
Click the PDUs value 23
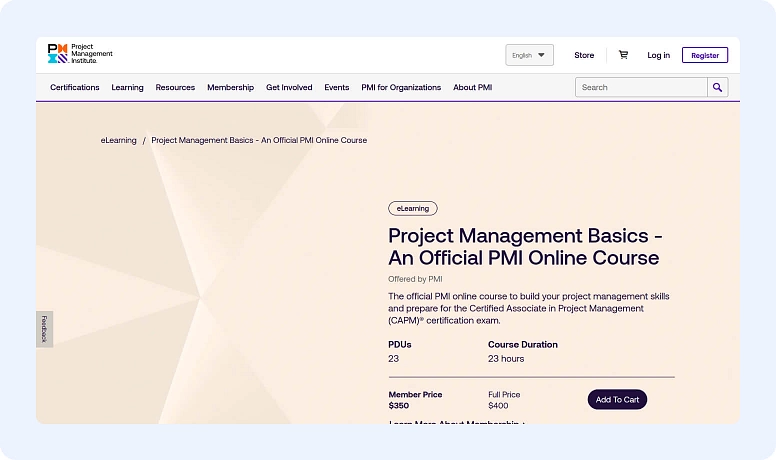tap(393, 358)
